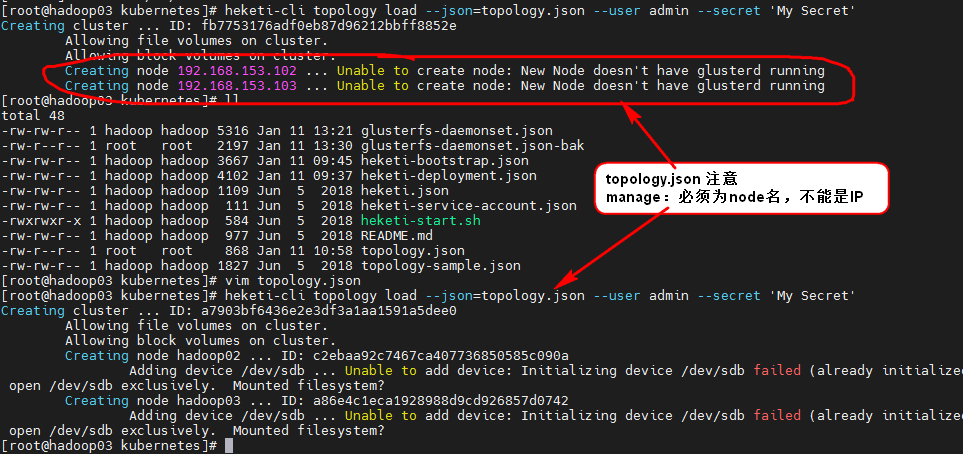Click the -rwxrwxr-x permission string
Screen dimensions: 963x454
(41, 221)
